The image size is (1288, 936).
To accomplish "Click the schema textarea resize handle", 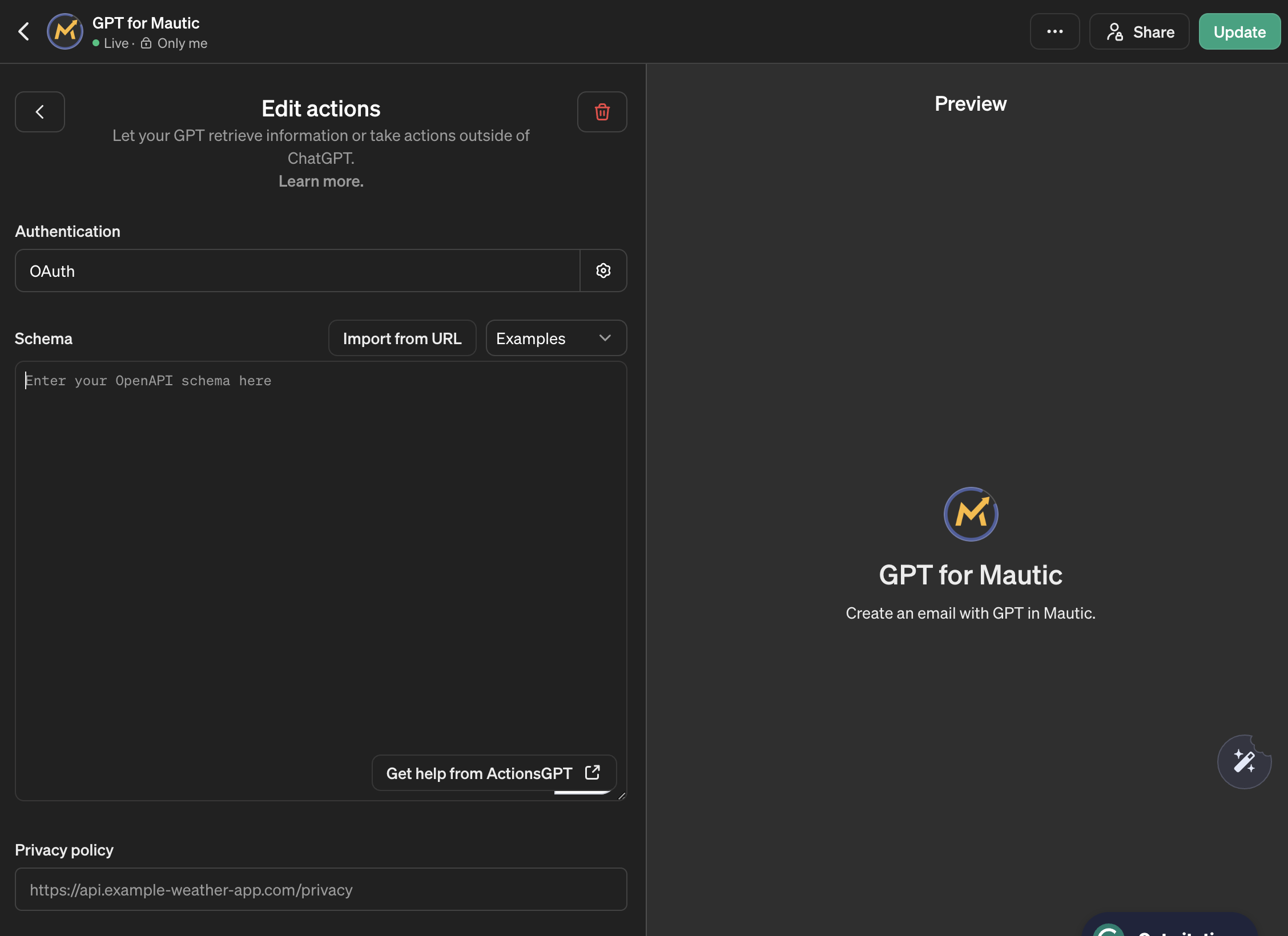I will click(622, 796).
